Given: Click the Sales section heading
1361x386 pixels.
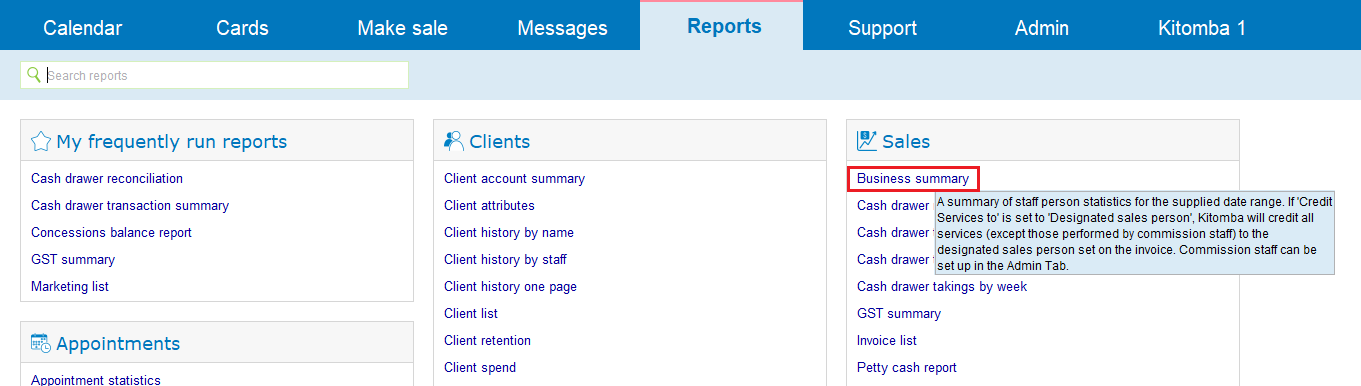Looking at the screenshot, I should pyautogui.click(x=906, y=142).
